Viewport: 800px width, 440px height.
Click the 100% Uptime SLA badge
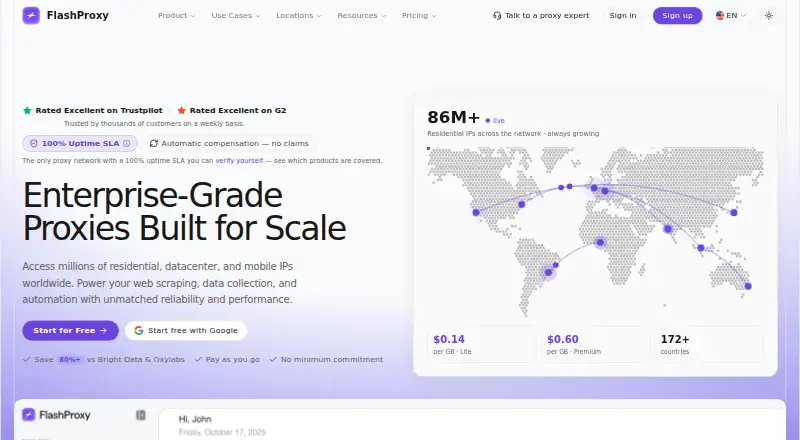80,143
